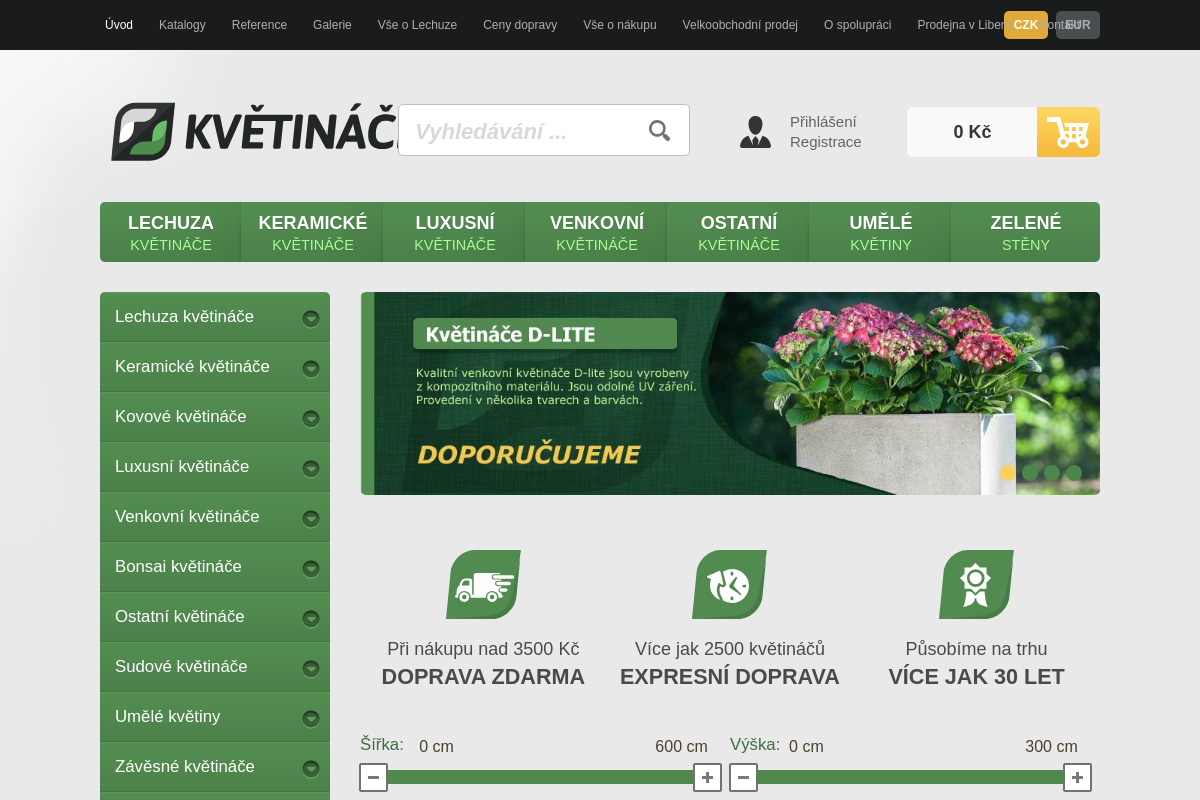
Task: Click the Výška height slider track
Action: point(910,777)
